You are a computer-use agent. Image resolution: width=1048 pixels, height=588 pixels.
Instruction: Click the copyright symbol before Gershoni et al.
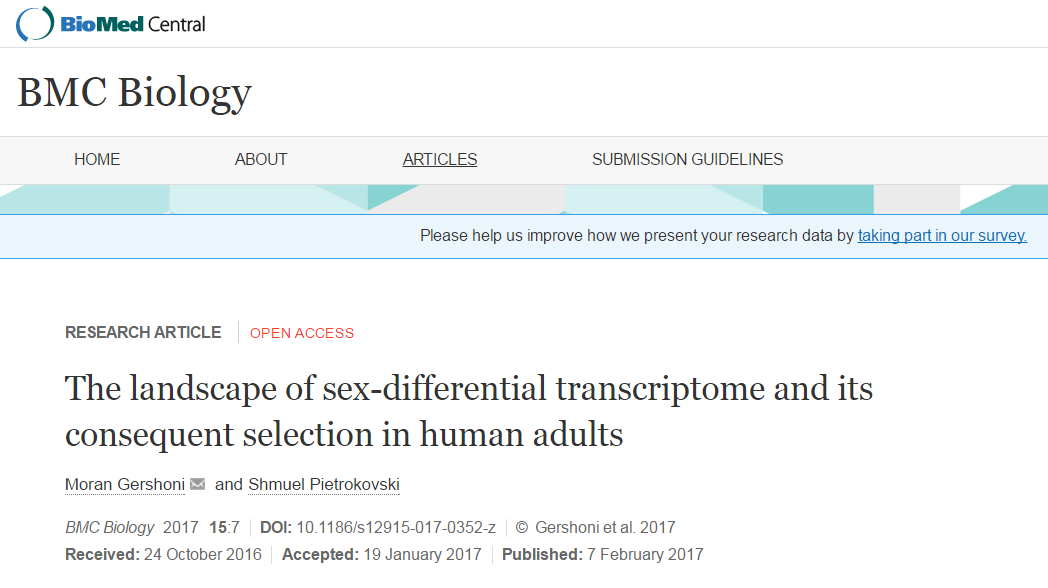522,528
